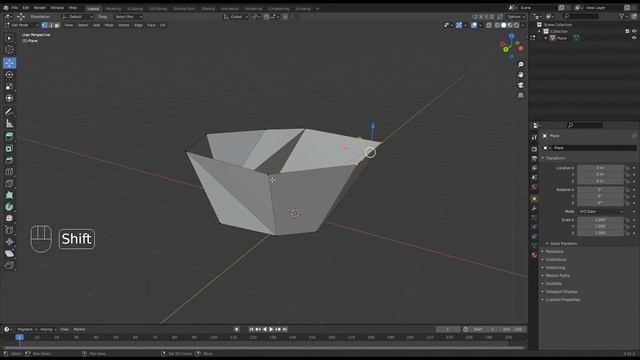The height and width of the screenshot is (360, 640).
Task: Open the Material properties tab icon
Action: coord(534,255)
